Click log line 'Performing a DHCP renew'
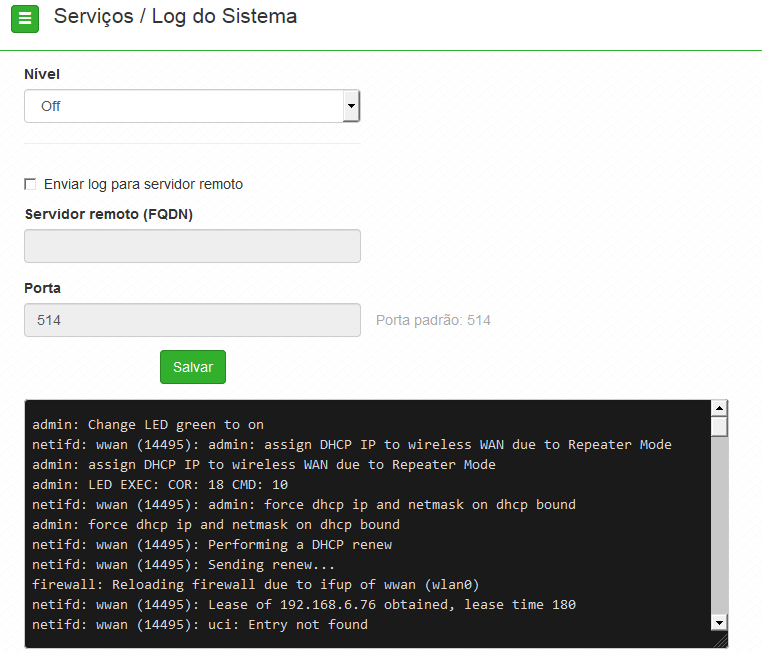The width and height of the screenshot is (762, 653). click(x=212, y=545)
